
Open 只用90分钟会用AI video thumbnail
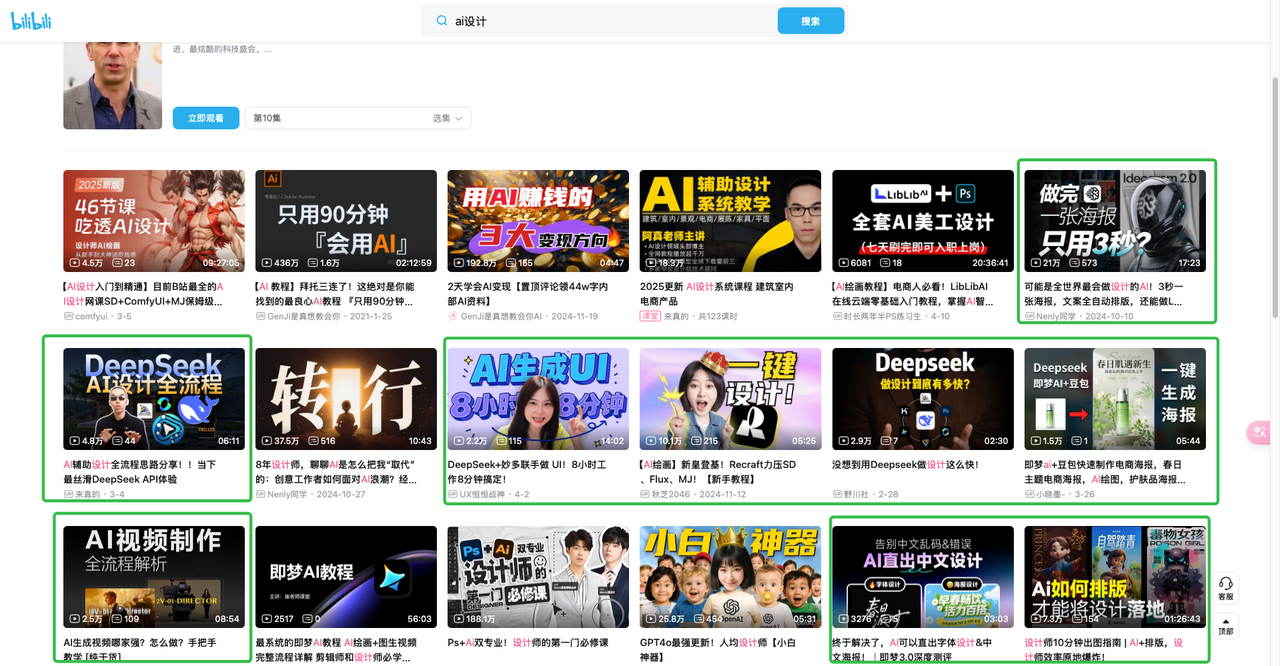[x=346, y=221]
